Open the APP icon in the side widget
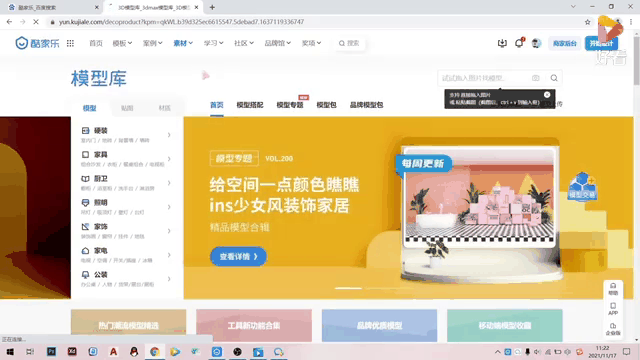This screenshot has width=640, height=360. 613,309
